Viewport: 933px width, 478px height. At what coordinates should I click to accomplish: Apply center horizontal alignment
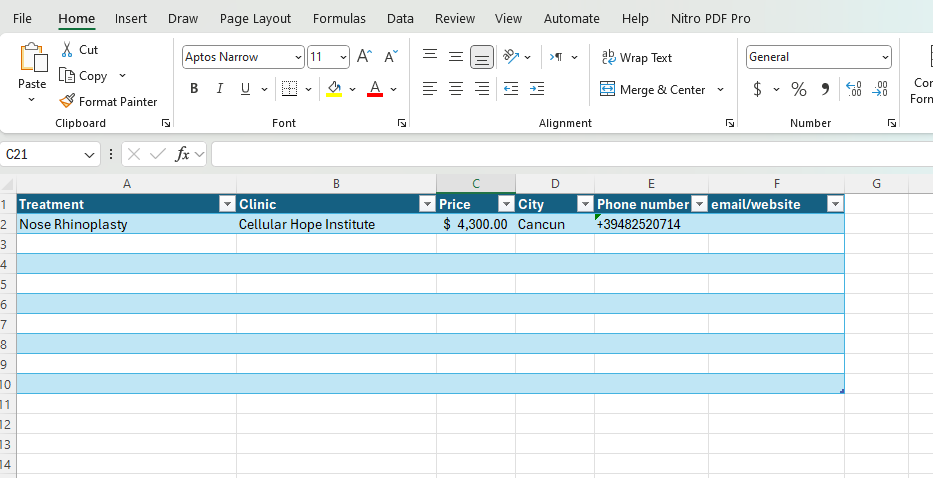[x=456, y=89]
